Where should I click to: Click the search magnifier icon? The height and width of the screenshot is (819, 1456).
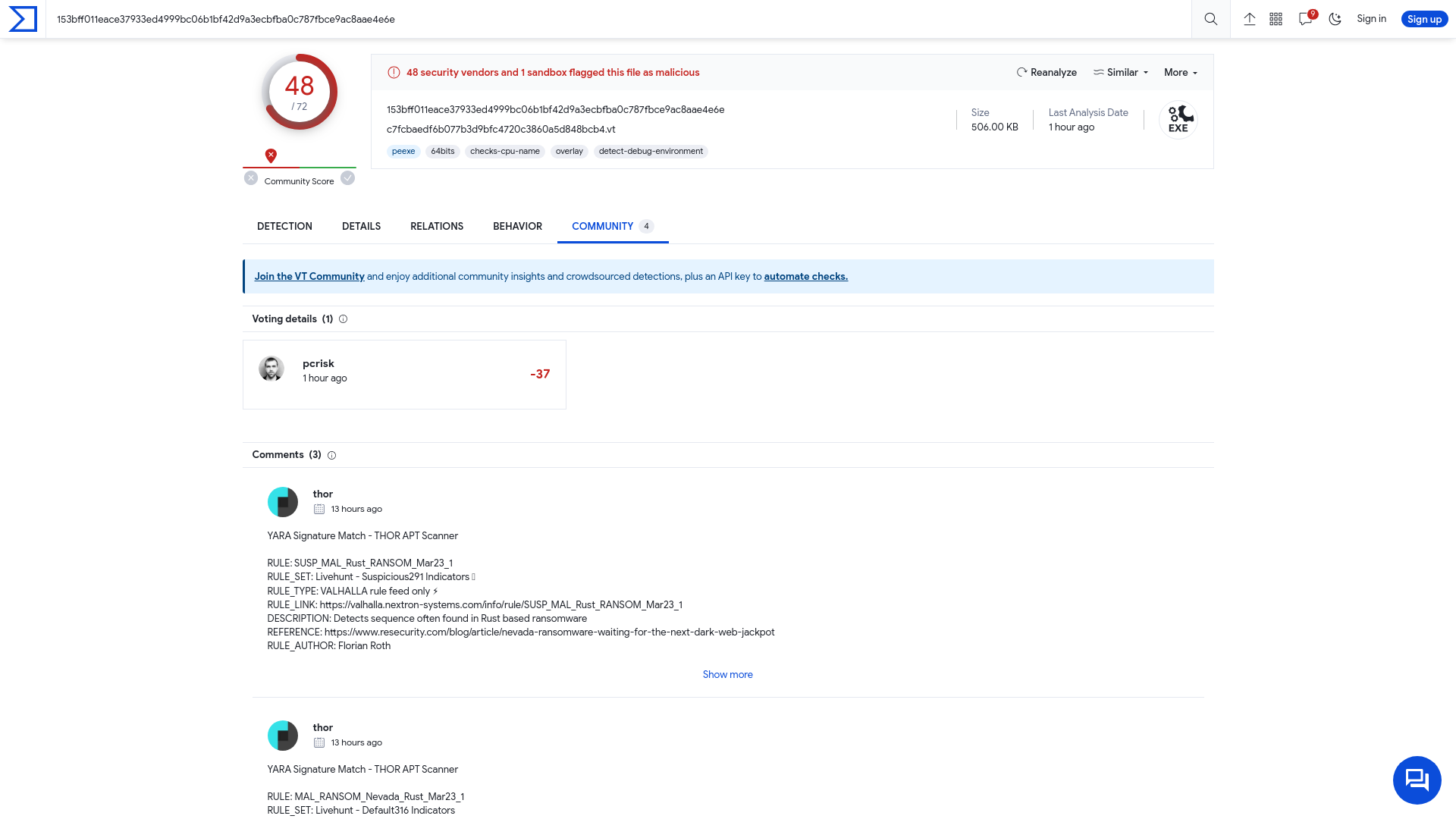(x=1211, y=19)
